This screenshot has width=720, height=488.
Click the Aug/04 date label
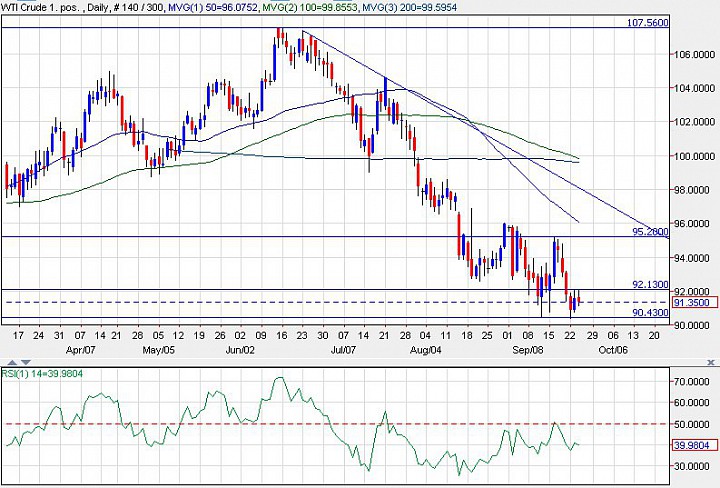[x=426, y=350]
